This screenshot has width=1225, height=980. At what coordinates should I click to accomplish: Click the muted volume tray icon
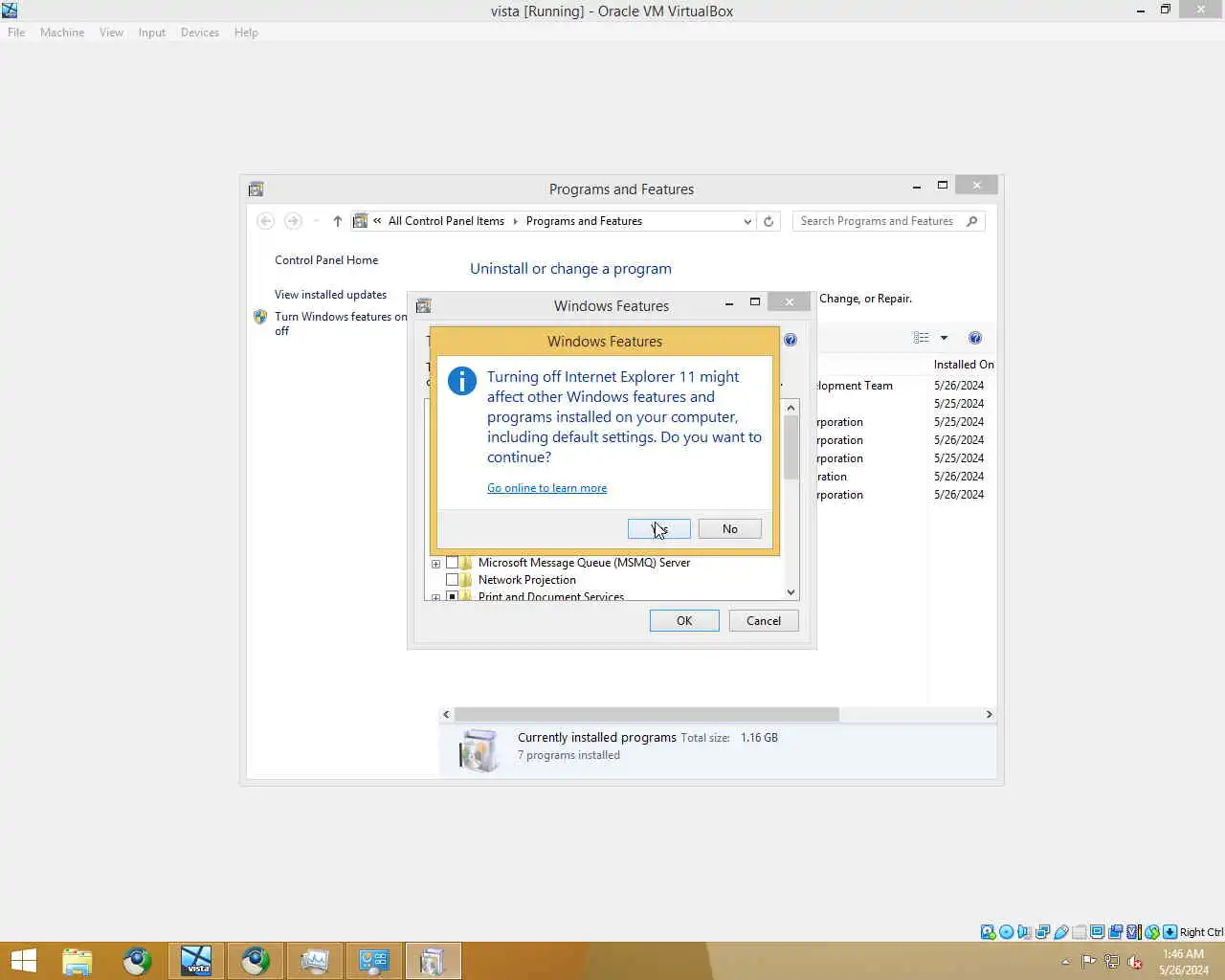pos(1135,962)
